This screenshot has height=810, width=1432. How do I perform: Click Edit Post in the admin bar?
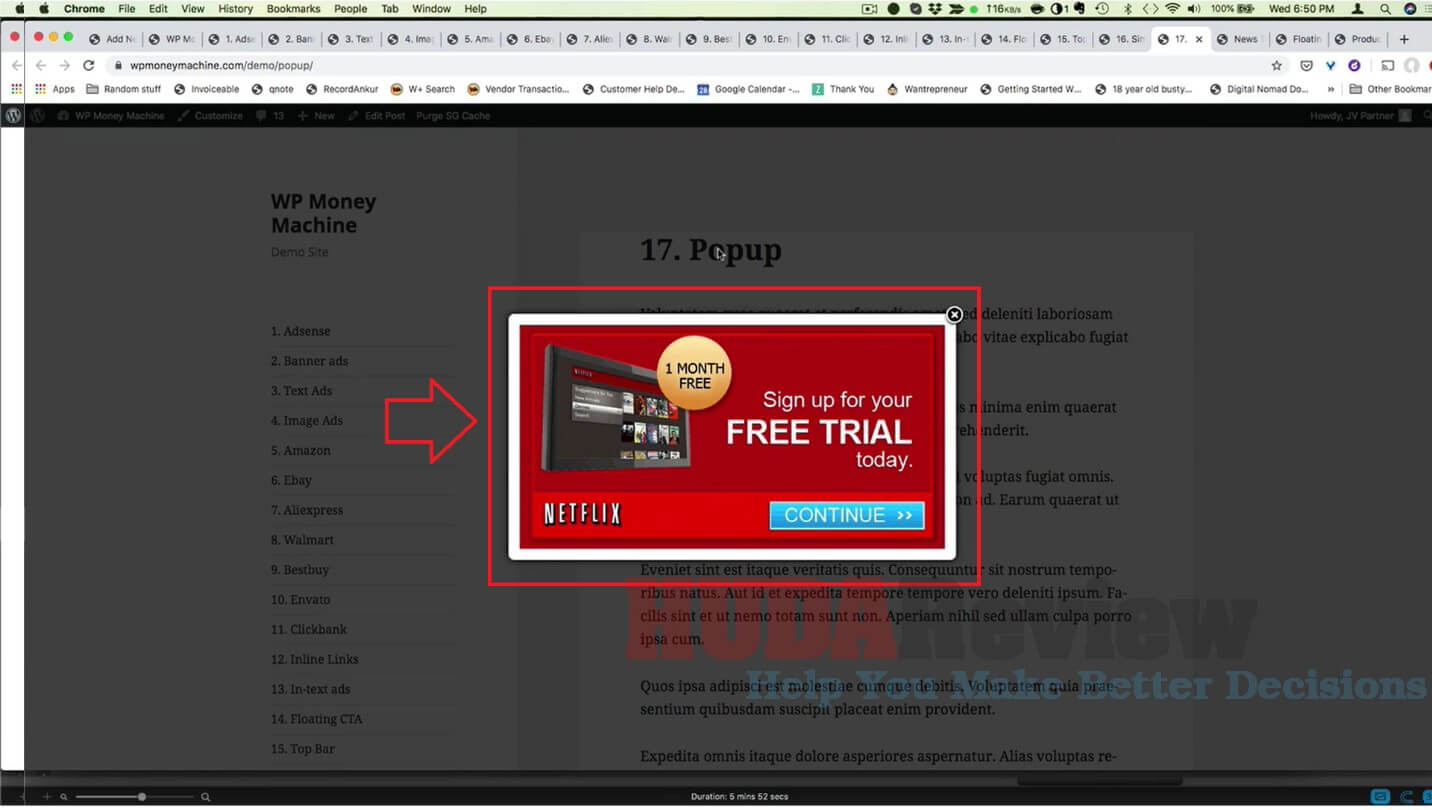pyautogui.click(x=376, y=116)
